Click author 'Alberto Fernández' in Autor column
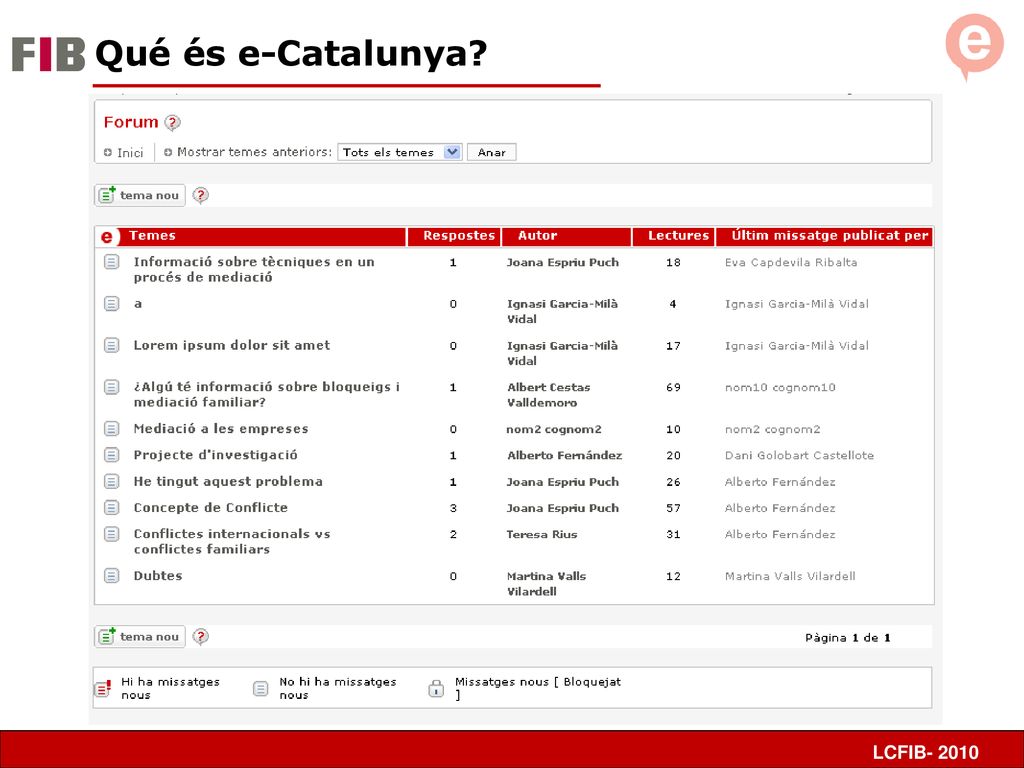The height and width of the screenshot is (768, 1024). click(565, 455)
